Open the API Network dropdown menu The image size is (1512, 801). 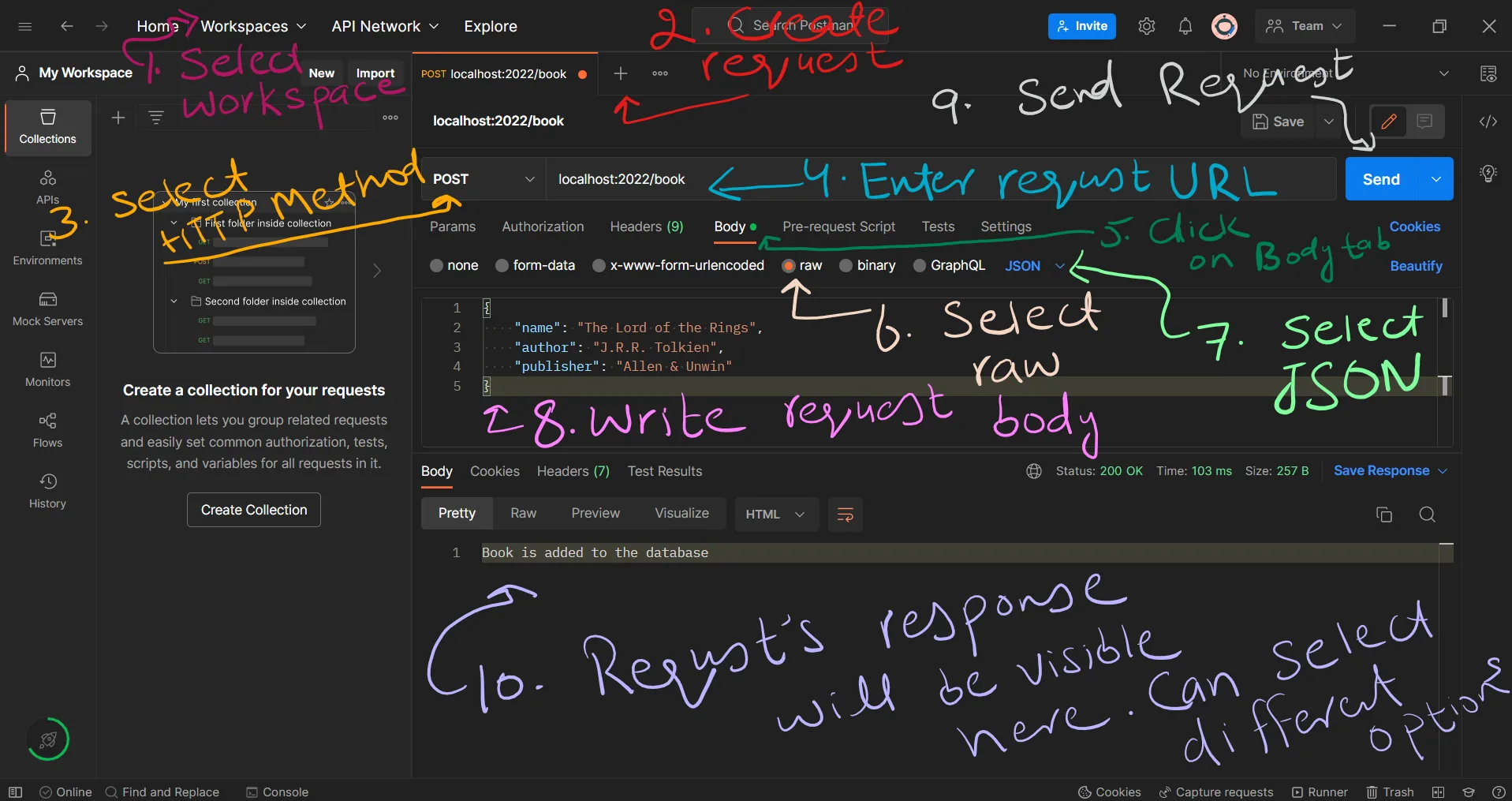(x=385, y=26)
